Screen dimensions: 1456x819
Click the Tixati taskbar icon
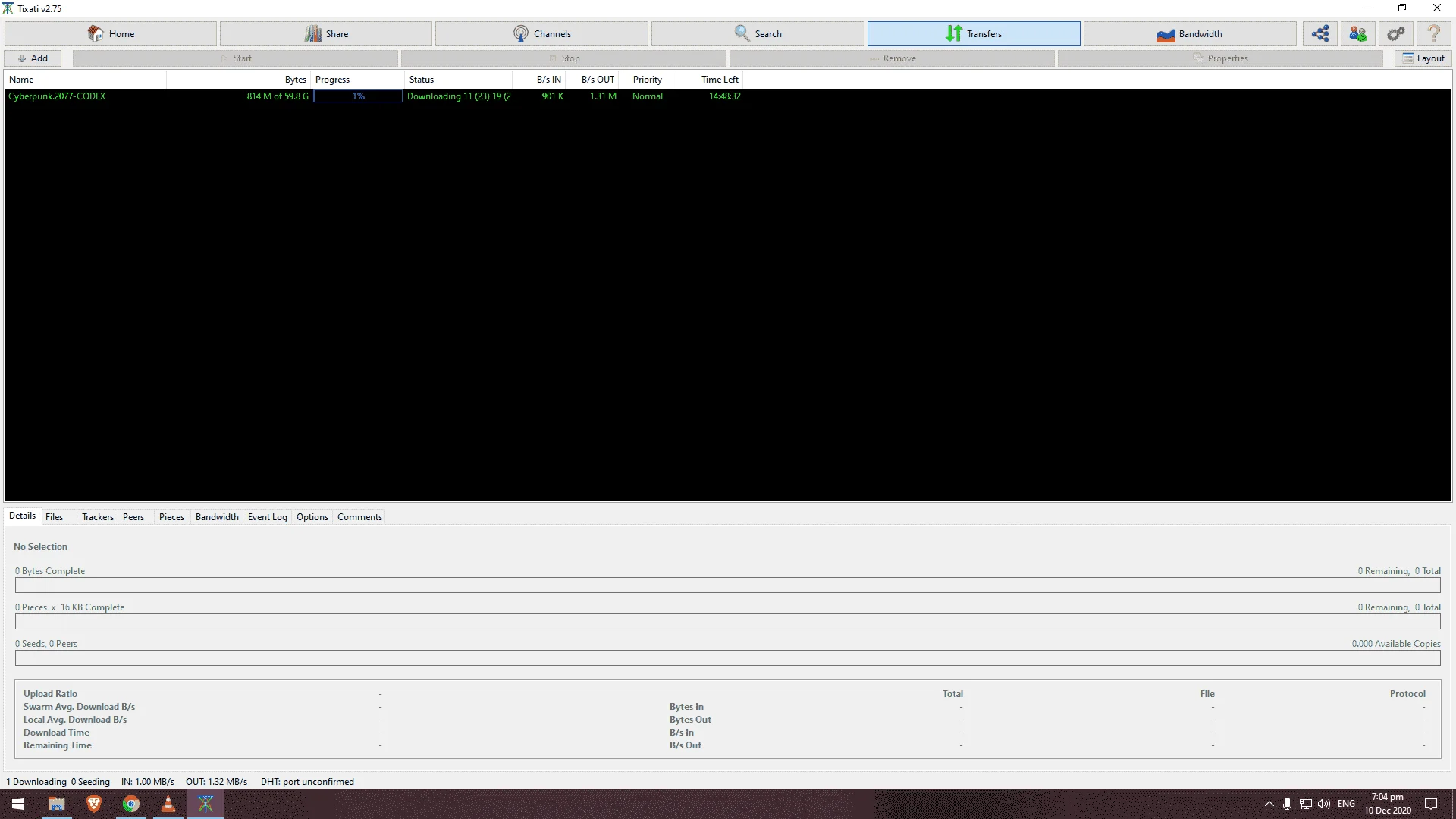pyautogui.click(x=206, y=804)
